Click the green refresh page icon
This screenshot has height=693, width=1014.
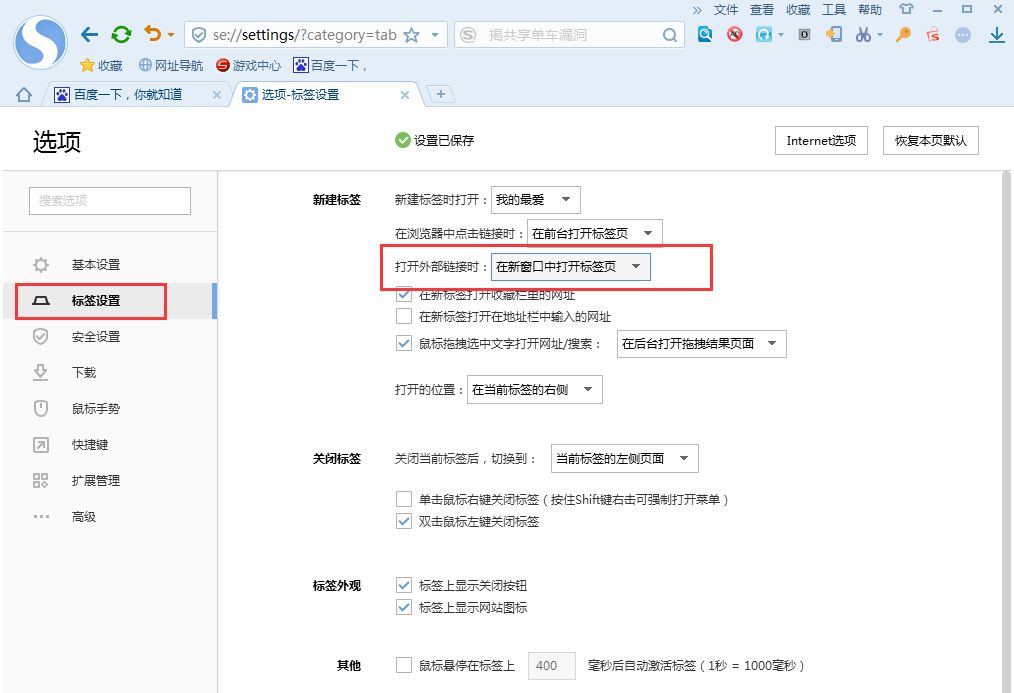121,35
